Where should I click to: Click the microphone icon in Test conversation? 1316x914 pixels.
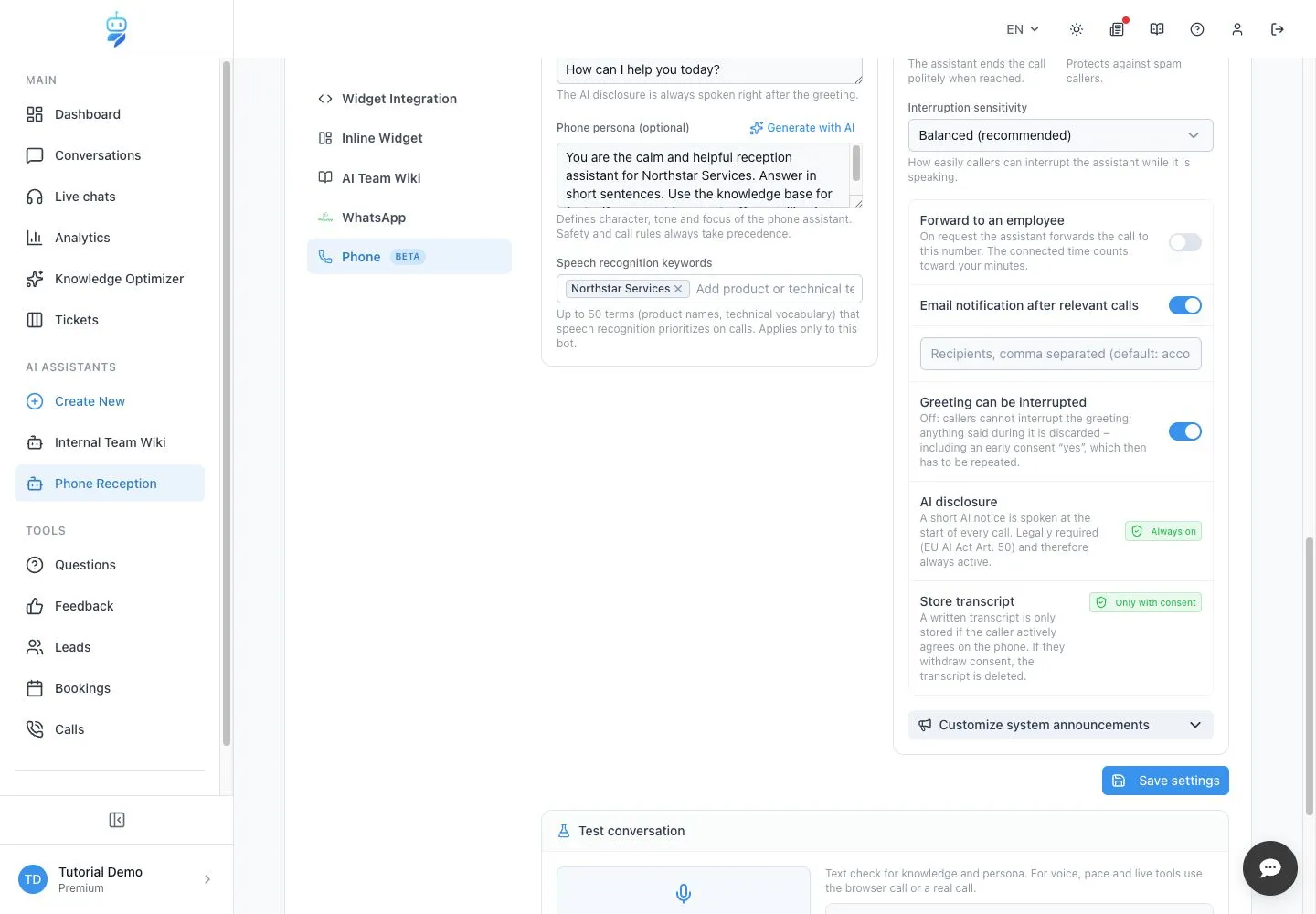(x=684, y=893)
